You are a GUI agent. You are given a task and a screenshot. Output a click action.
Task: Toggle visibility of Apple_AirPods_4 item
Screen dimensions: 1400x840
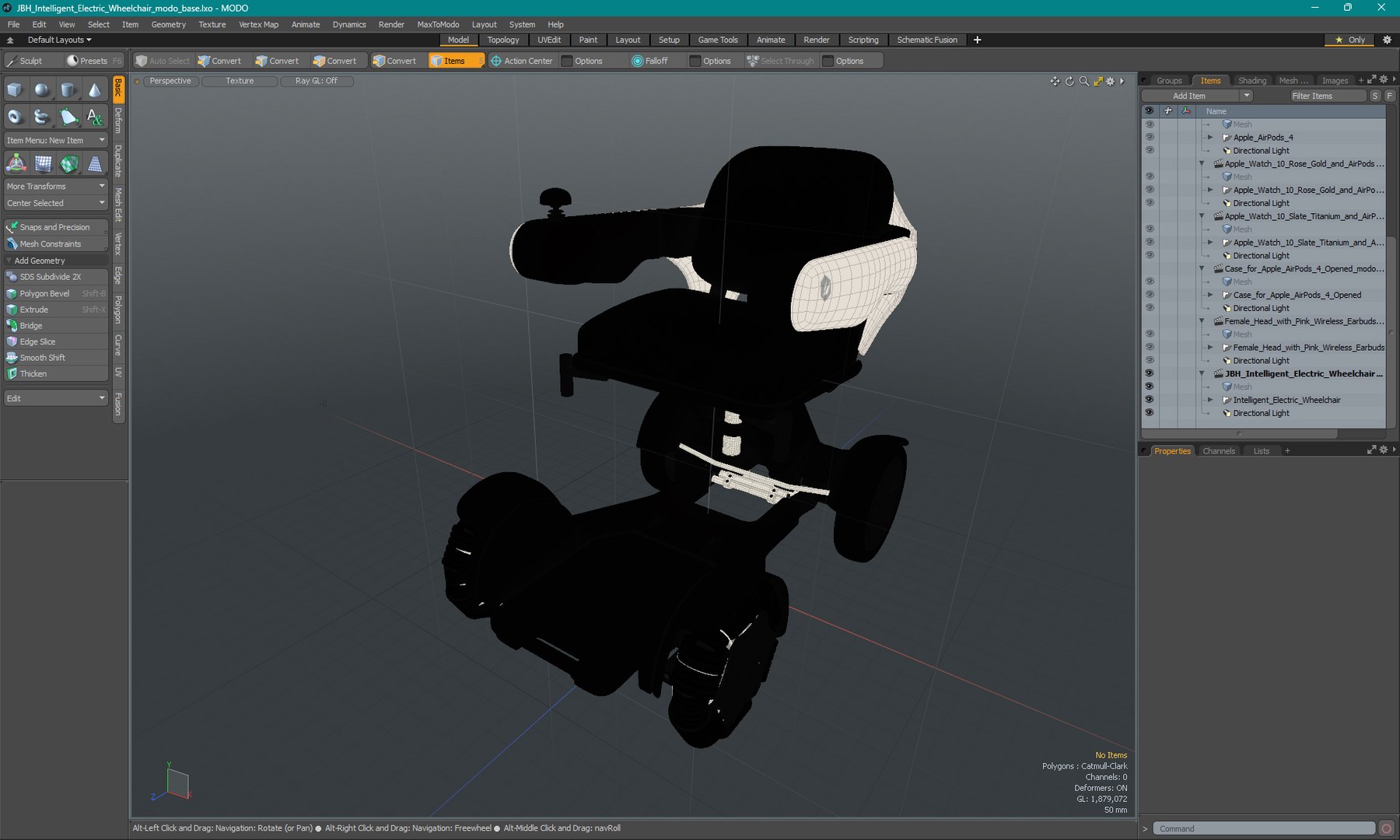click(x=1150, y=138)
